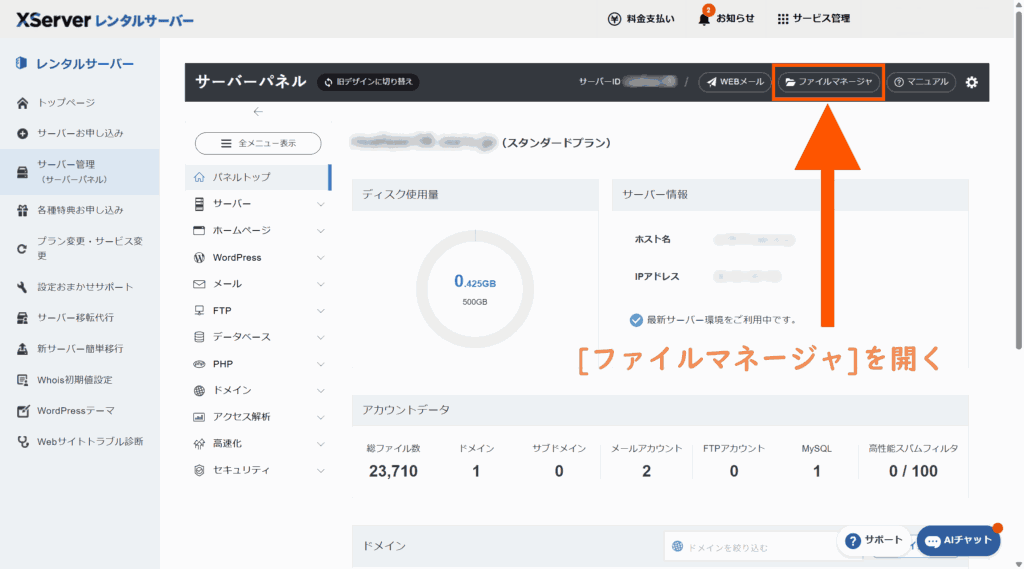Open the ファイルマネージャ button
This screenshot has width=1024, height=569.
(x=829, y=82)
